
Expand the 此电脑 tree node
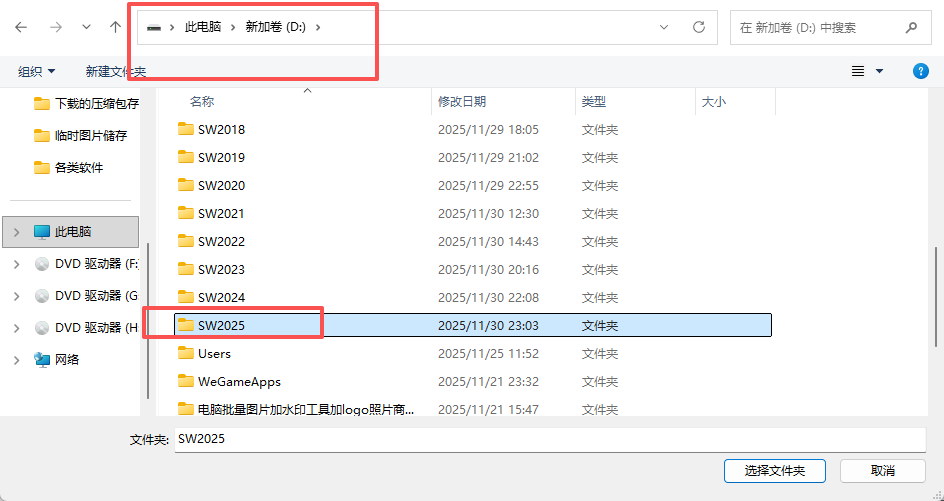tap(16, 232)
